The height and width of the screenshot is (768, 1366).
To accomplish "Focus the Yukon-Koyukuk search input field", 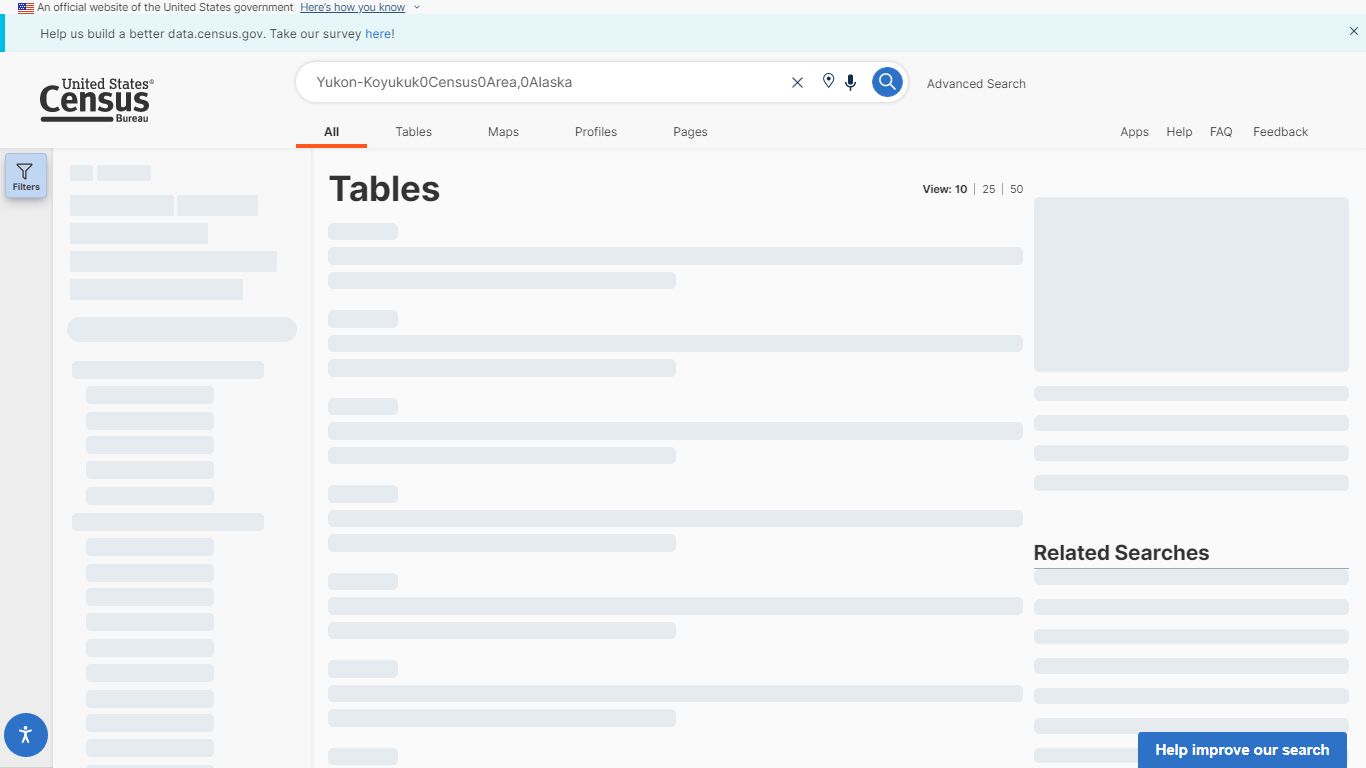I will (x=548, y=82).
